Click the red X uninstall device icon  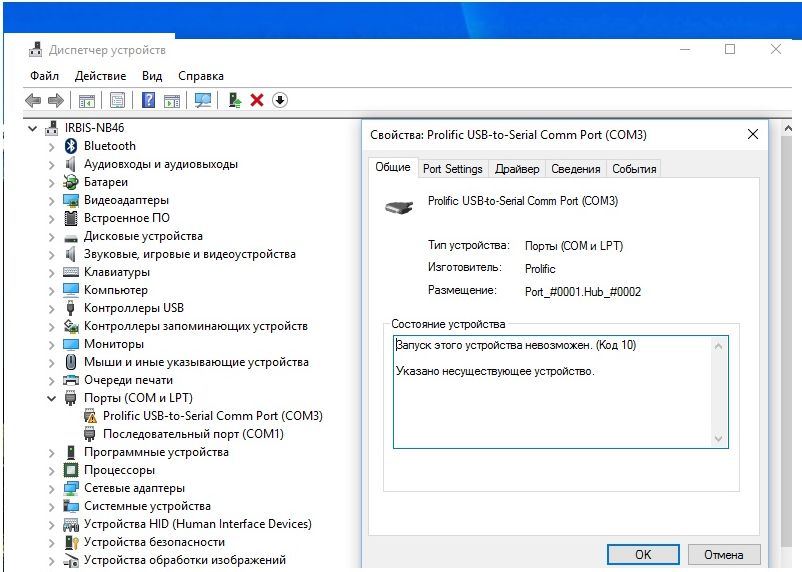point(257,100)
